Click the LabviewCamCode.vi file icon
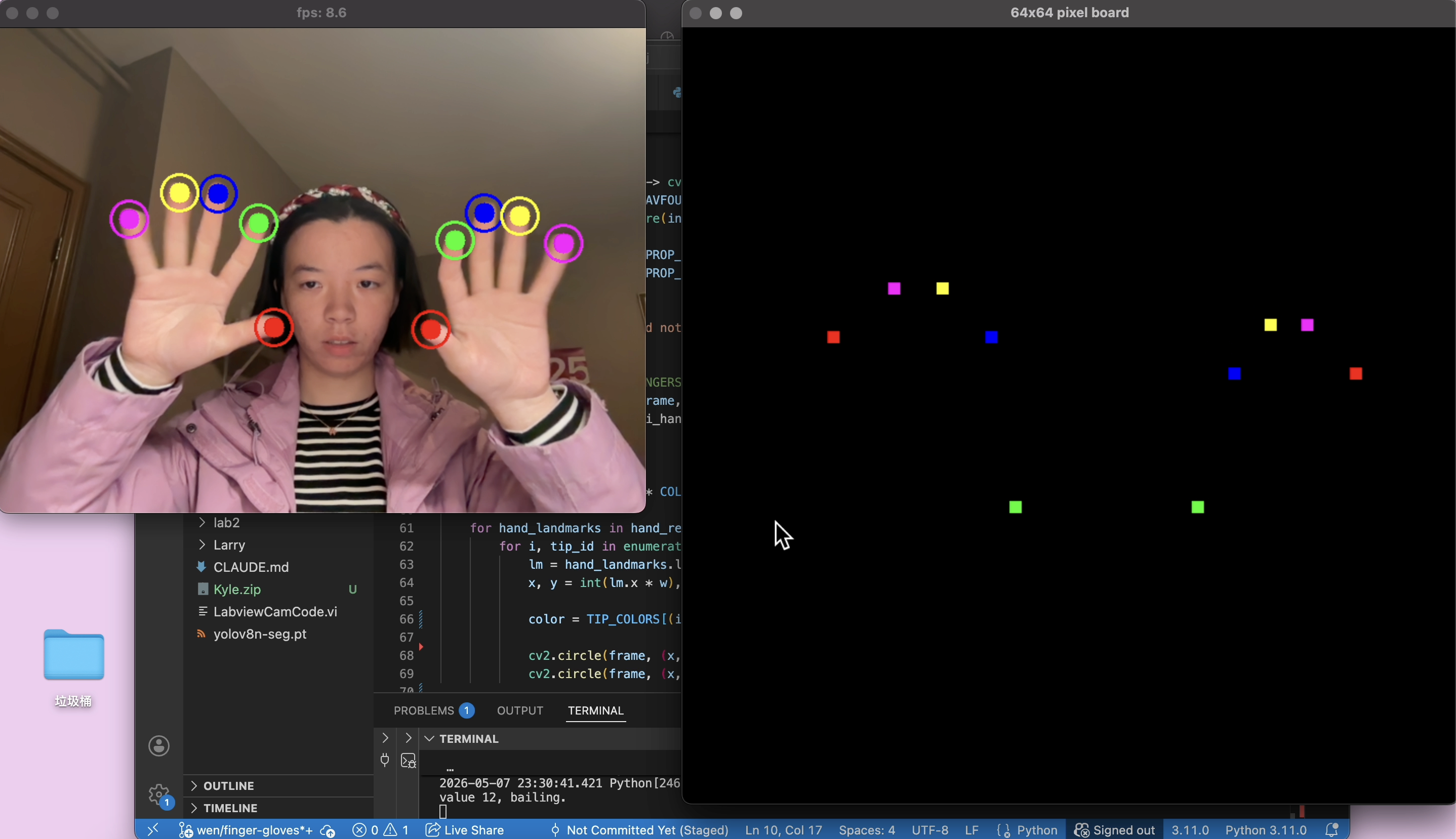Screen dimensions: 1456x839 pyautogui.click(x=203, y=611)
